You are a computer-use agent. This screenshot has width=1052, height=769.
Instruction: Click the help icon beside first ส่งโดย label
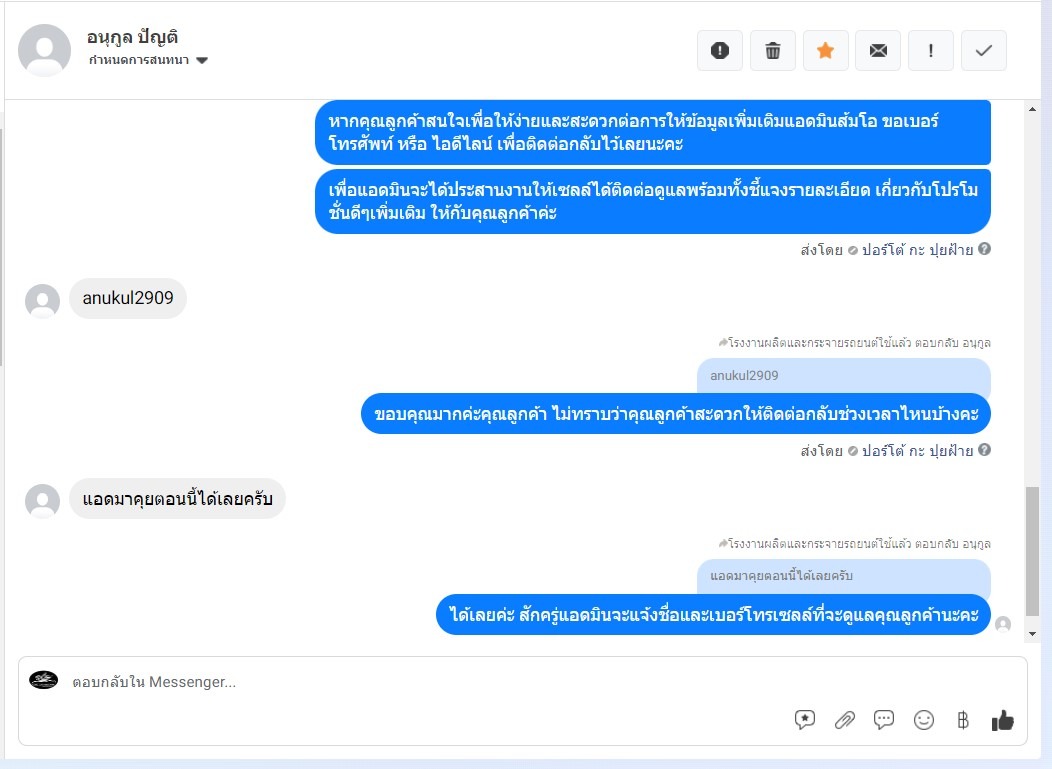tap(984, 249)
